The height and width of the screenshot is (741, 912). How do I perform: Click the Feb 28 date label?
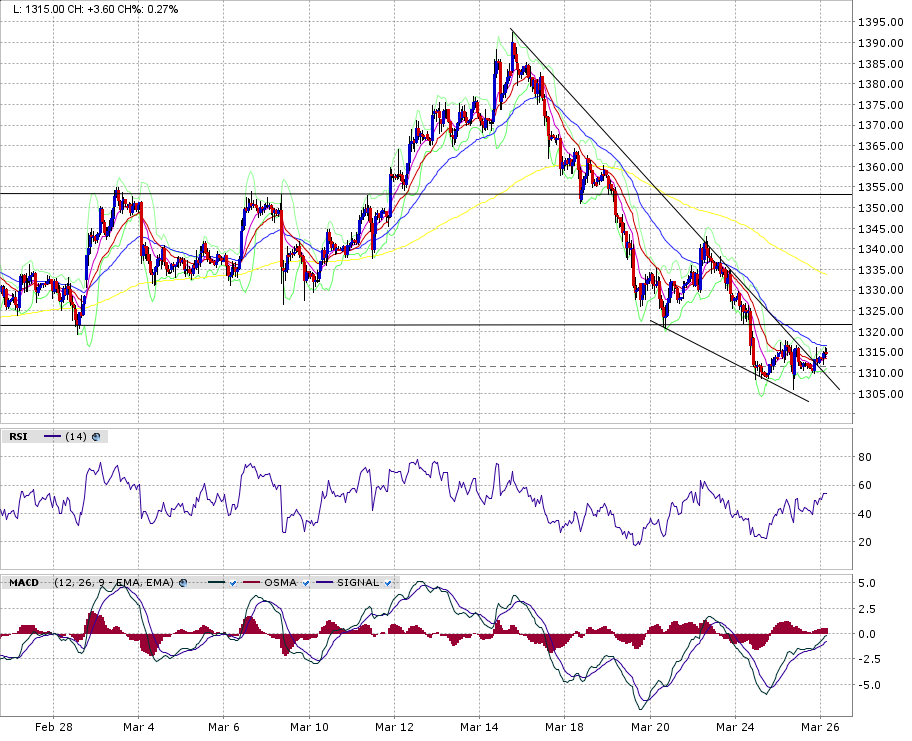pyautogui.click(x=52, y=726)
